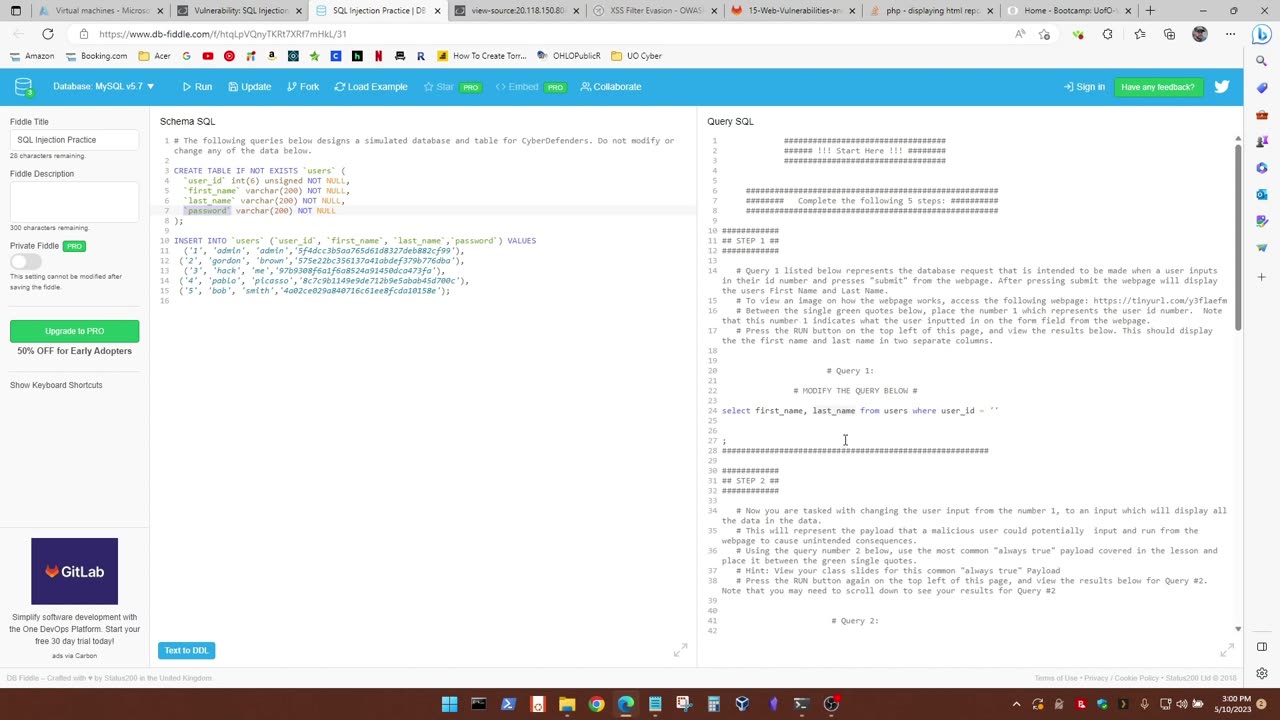
Task: Open the UO Cyber bookmarks folder
Action: tap(637, 56)
